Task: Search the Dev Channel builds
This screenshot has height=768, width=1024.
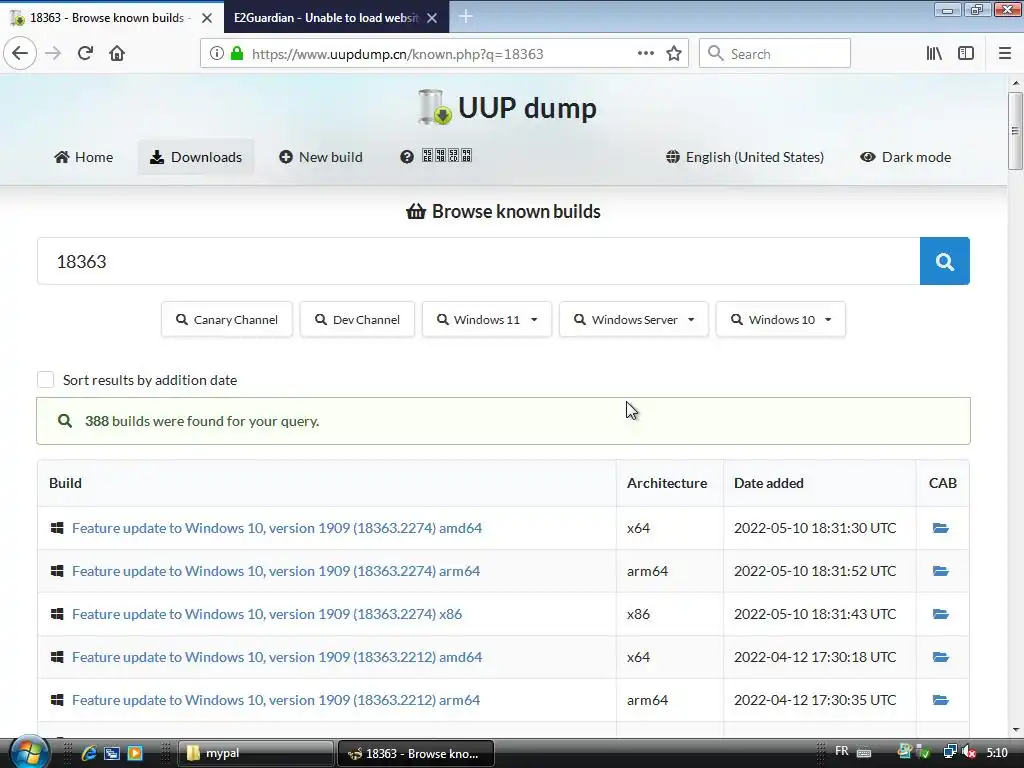Action: (x=357, y=319)
